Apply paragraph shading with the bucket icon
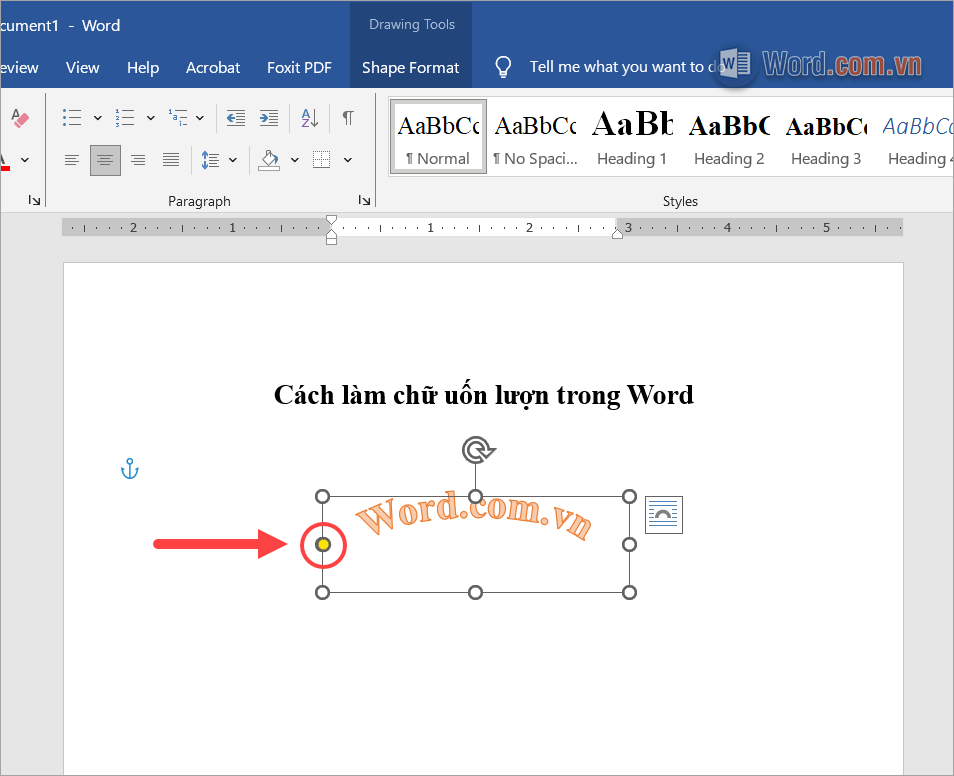The height and width of the screenshot is (776, 954). point(270,160)
